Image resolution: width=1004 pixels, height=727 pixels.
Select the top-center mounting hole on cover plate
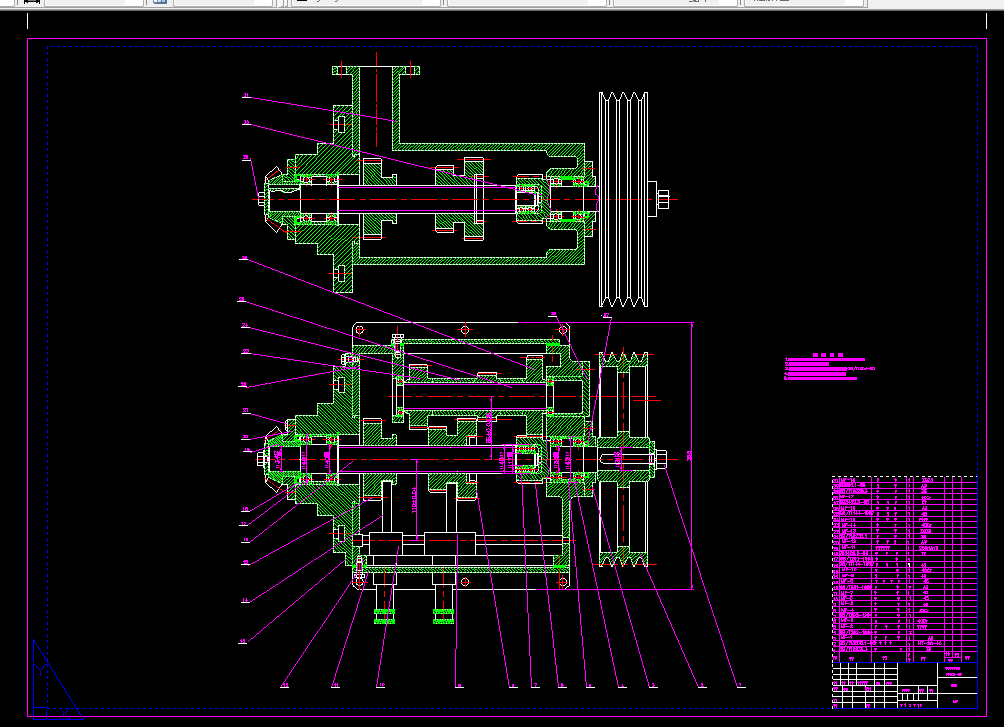click(x=465, y=330)
